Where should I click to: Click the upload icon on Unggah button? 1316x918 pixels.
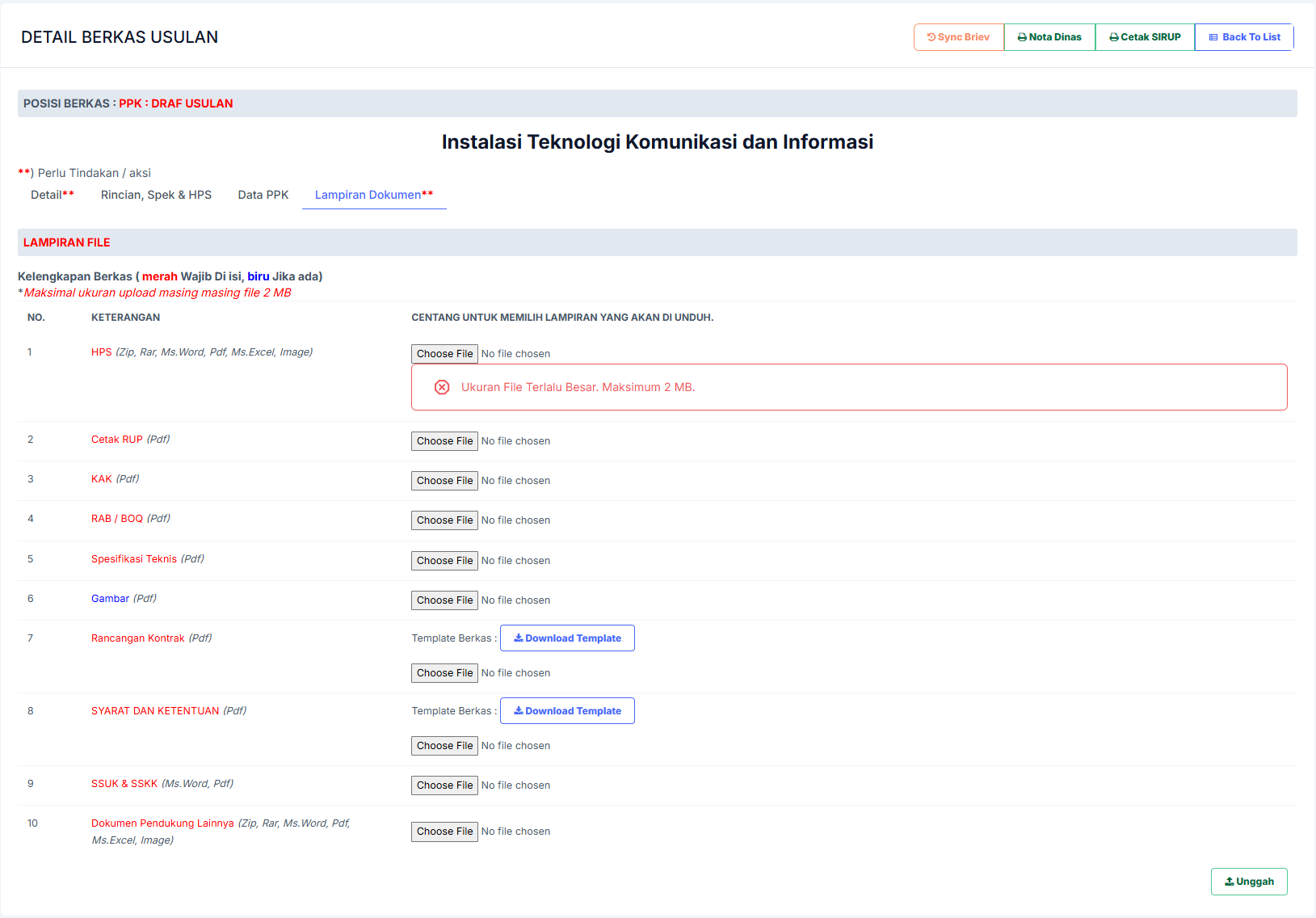click(x=1230, y=882)
